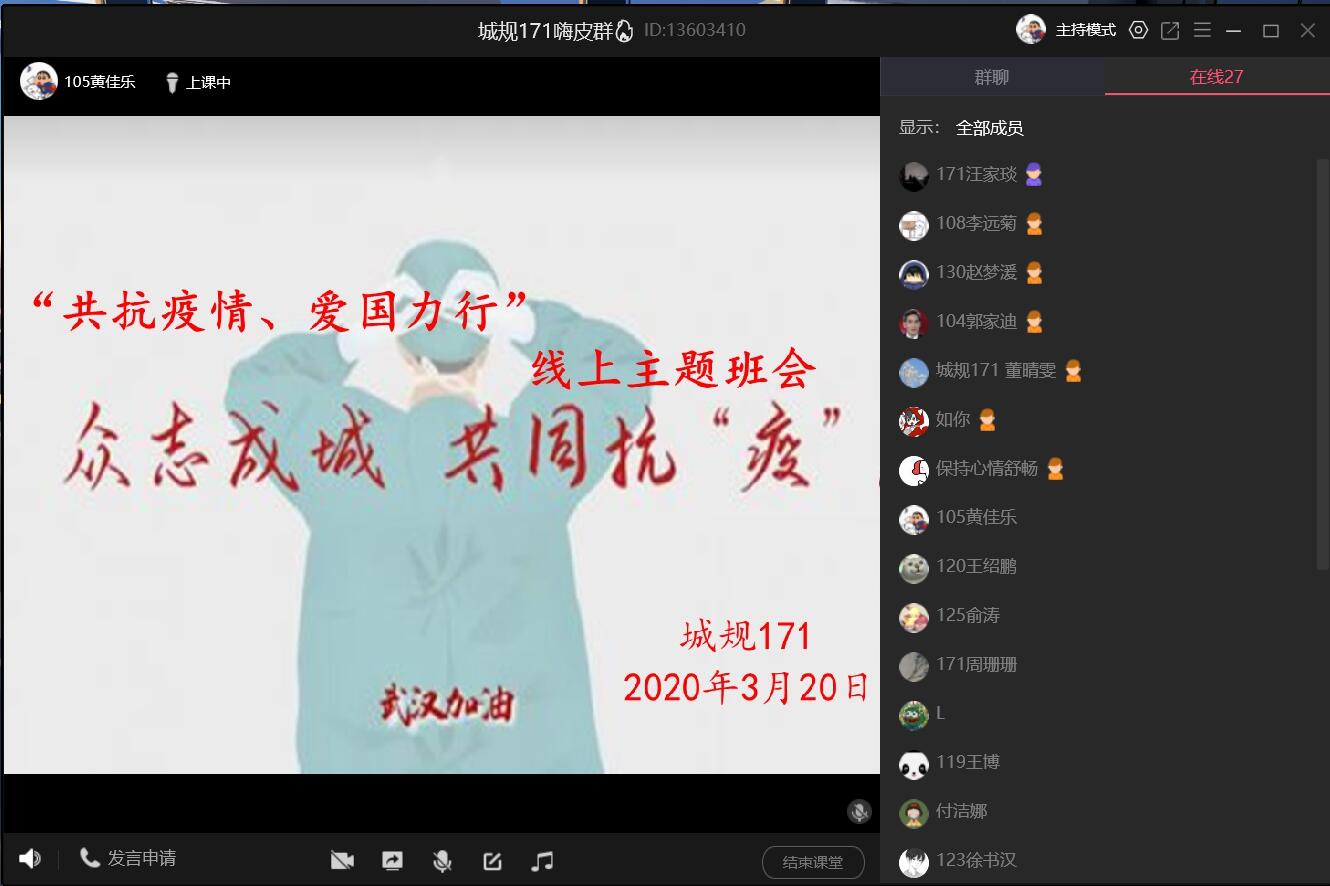Image resolution: width=1330 pixels, height=886 pixels.
Task: Open the whiteboard edit tool icon
Action: [492, 860]
